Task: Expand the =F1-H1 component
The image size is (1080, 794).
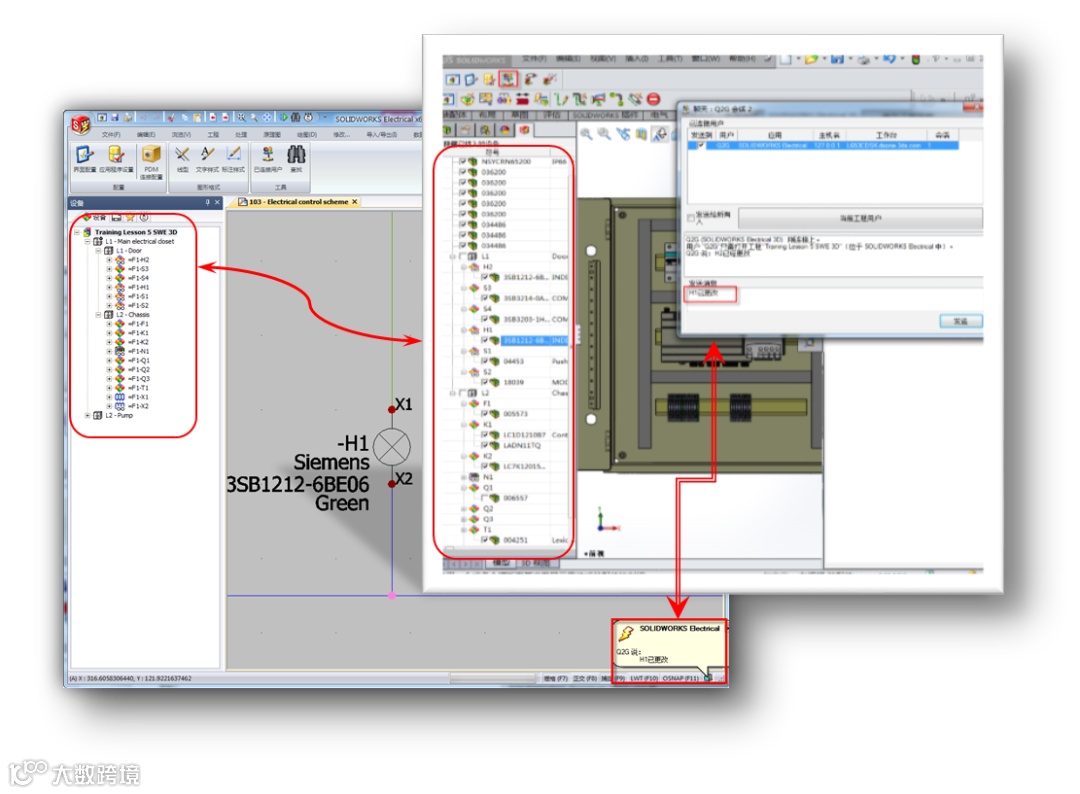Action: [109, 287]
